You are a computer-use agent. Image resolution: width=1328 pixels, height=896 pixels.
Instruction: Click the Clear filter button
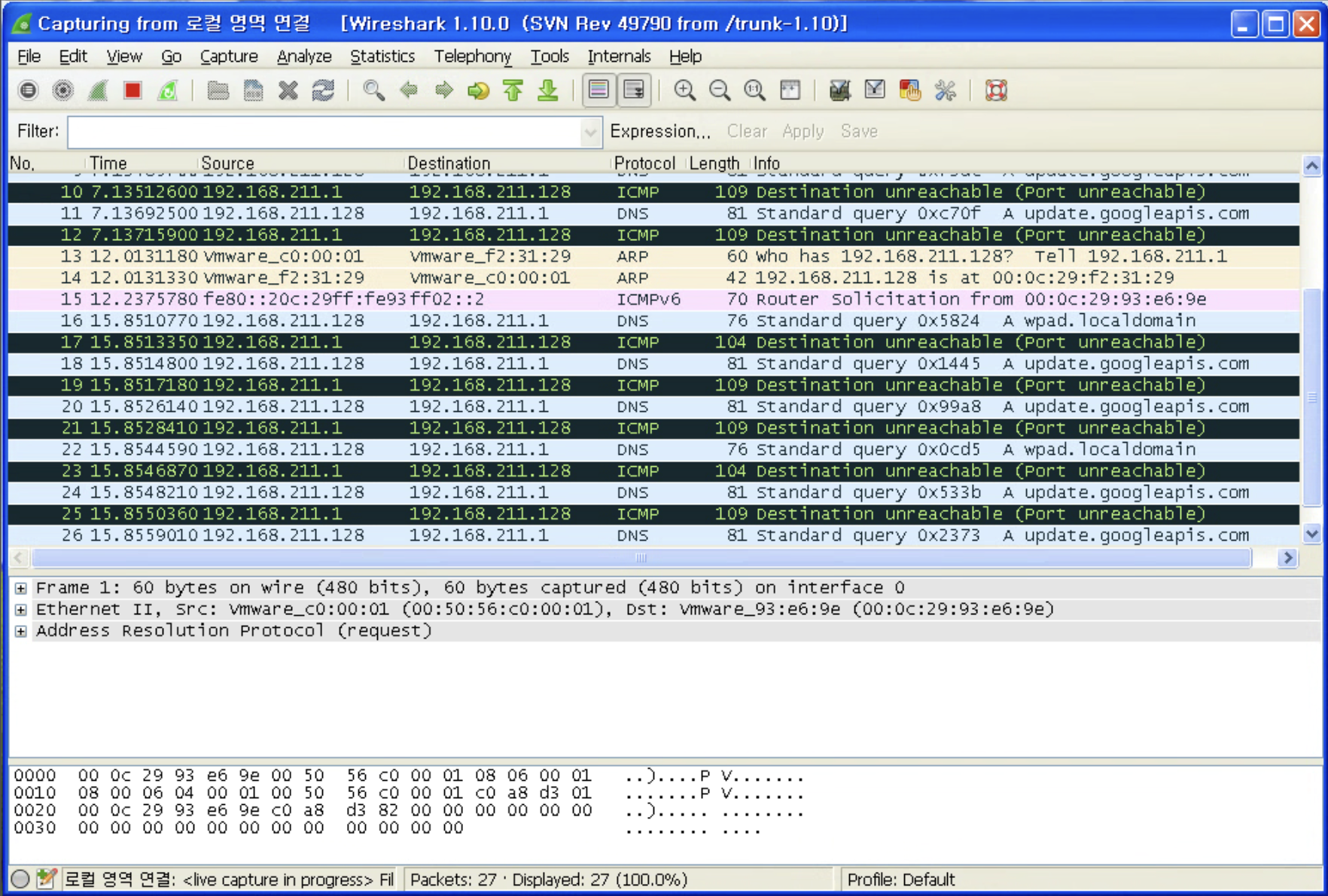[x=747, y=132]
